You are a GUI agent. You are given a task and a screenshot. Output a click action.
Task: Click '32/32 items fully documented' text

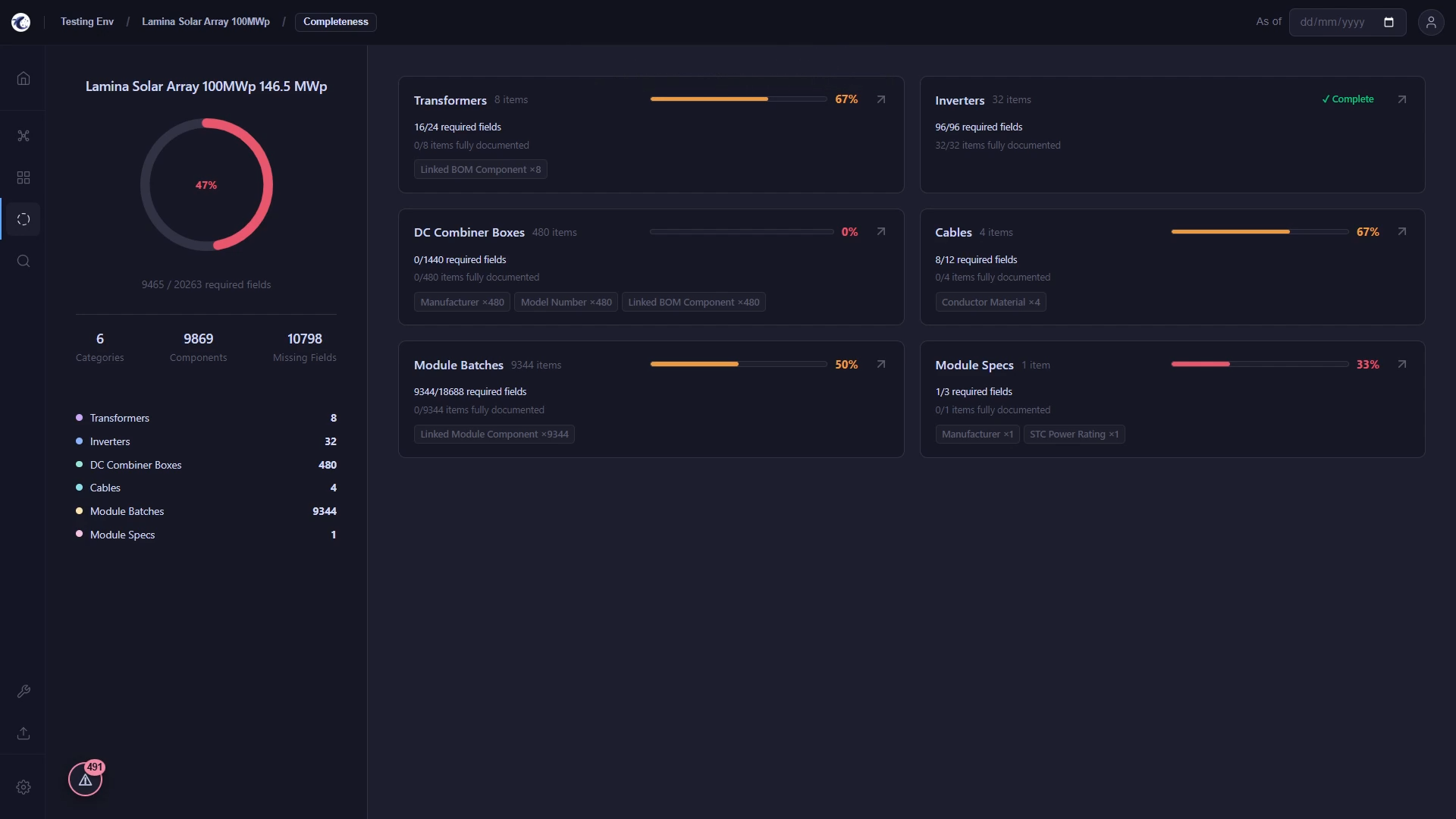998,146
